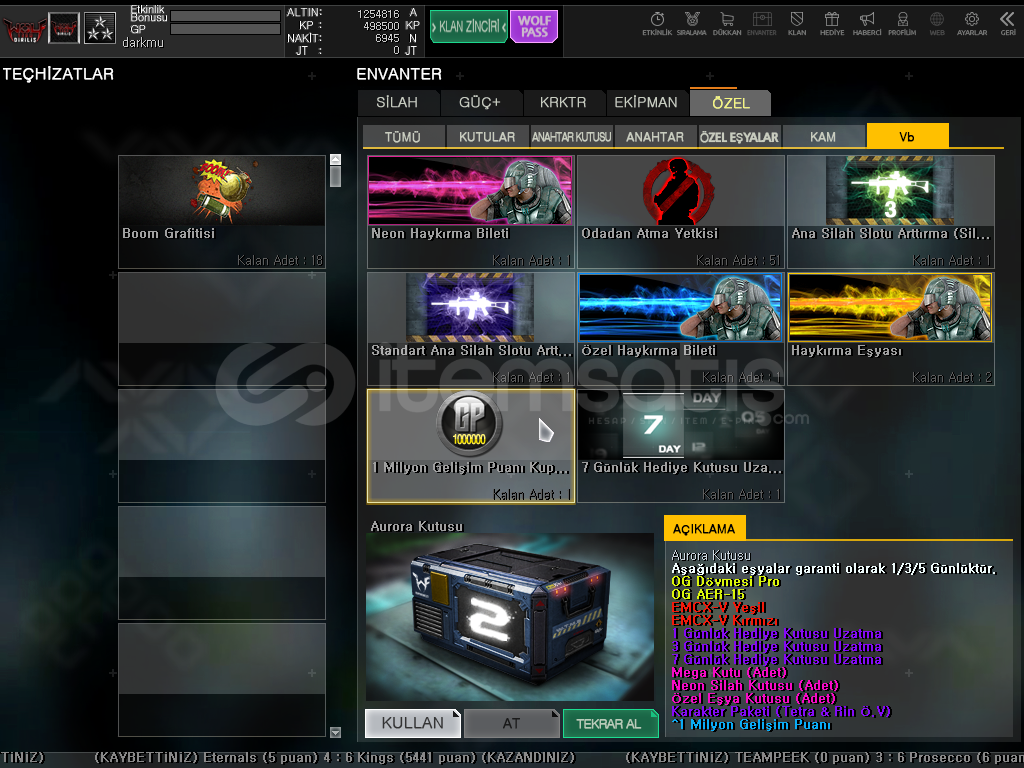This screenshot has width=1024, height=768.
Task: Click the Klan Zinciri button
Action: 469,27
